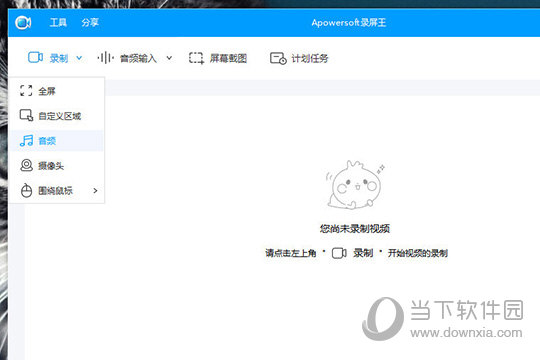Screen dimensions: 540x360
Task: Click the 屏幕截图 dashed rectangle icon
Action: [196, 58]
